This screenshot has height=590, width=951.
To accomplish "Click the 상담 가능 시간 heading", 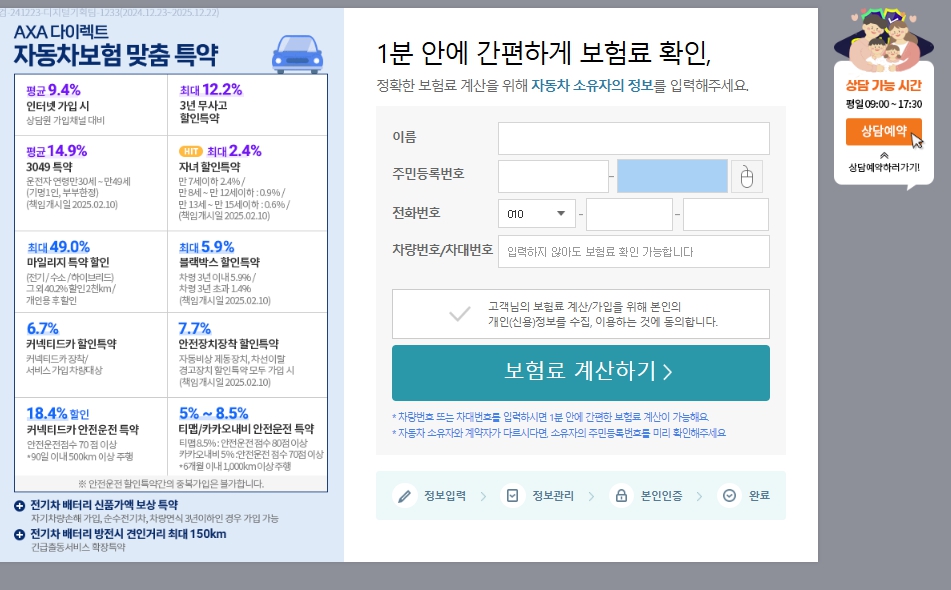I will point(884,85).
